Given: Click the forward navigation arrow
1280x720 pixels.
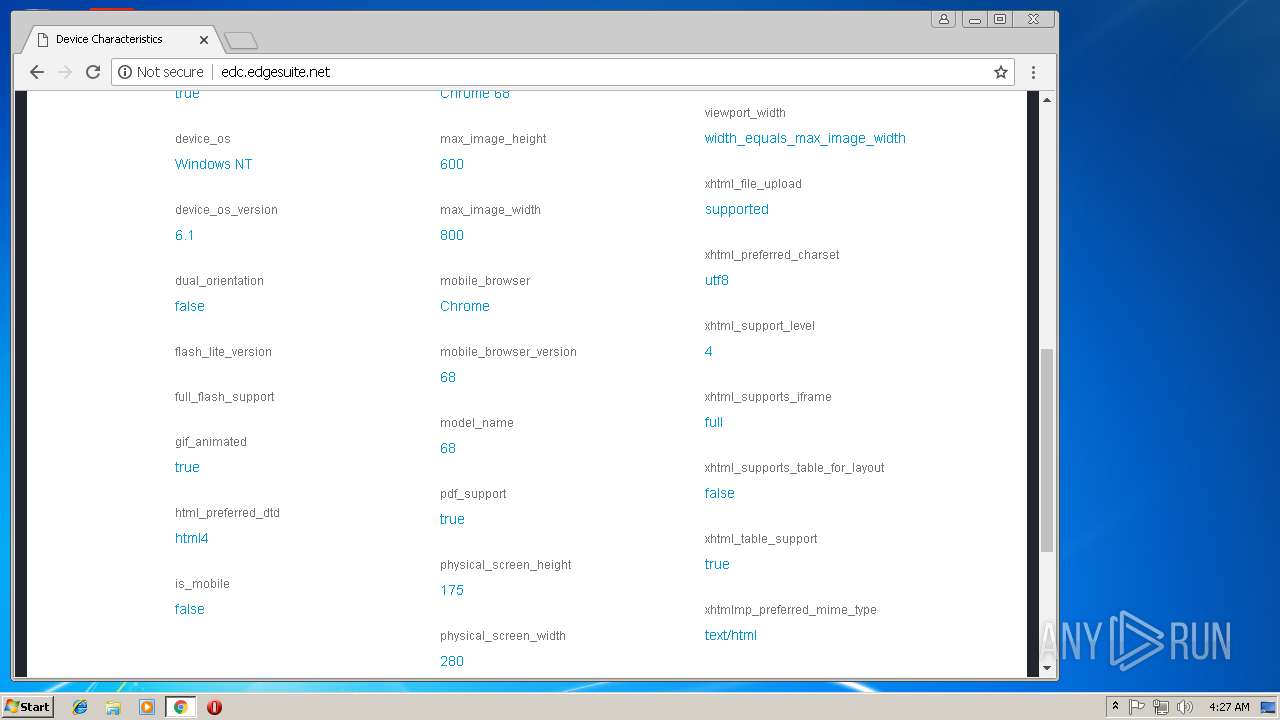Looking at the screenshot, I should (x=65, y=72).
